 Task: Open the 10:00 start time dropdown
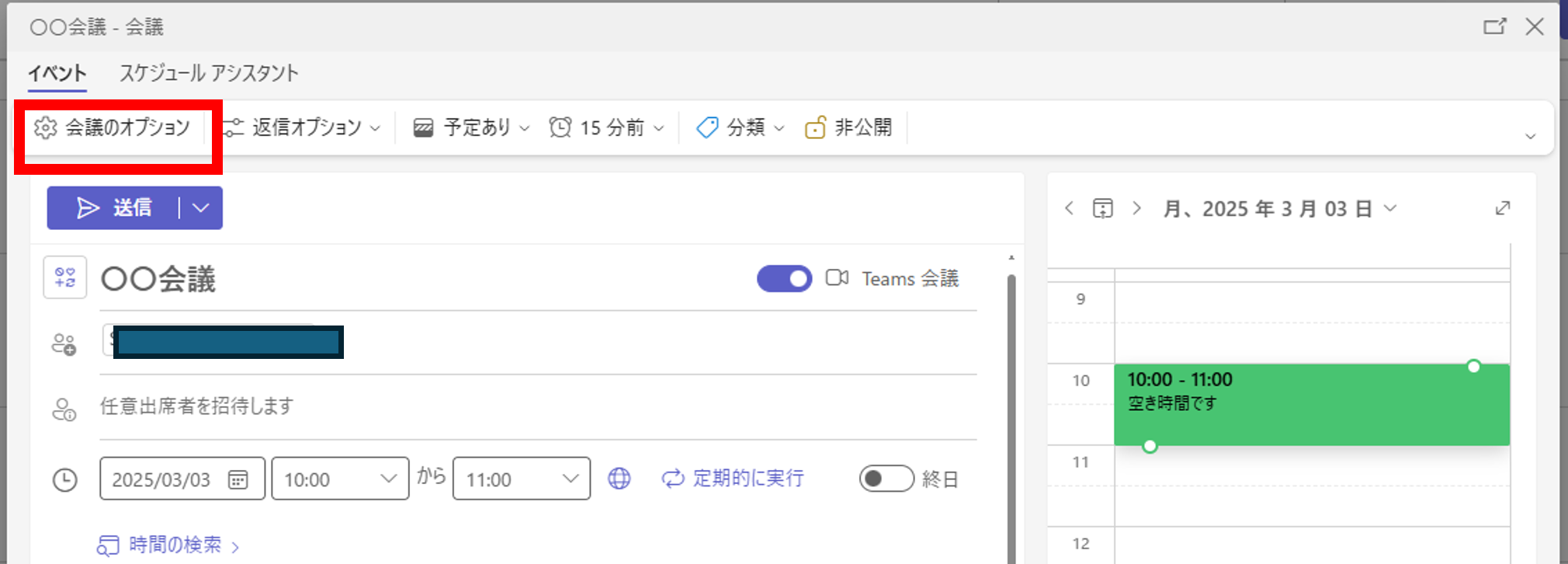[340, 479]
